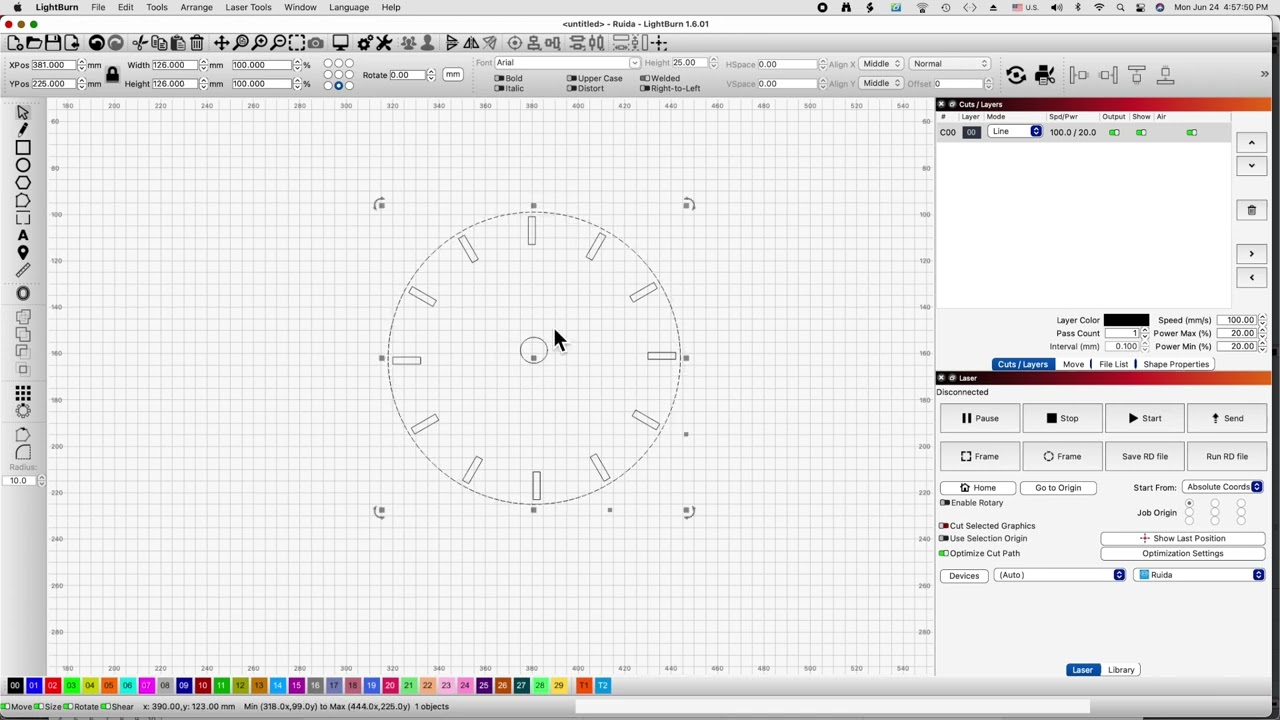This screenshot has height=720, width=1280.
Task: Undo the last action
Action: coord(96,43)
